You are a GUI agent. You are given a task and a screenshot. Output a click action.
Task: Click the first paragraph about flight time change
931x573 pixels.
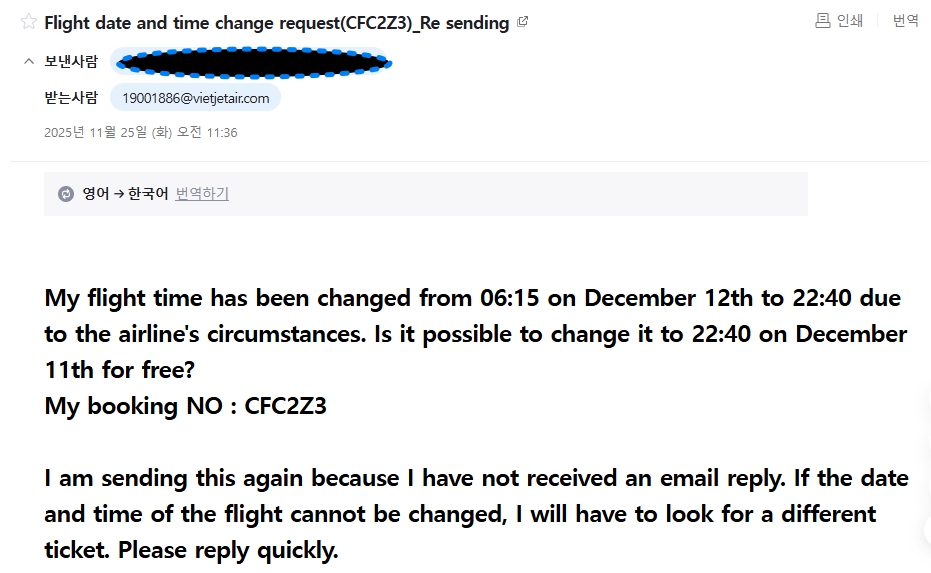click(x=470, y=334)
